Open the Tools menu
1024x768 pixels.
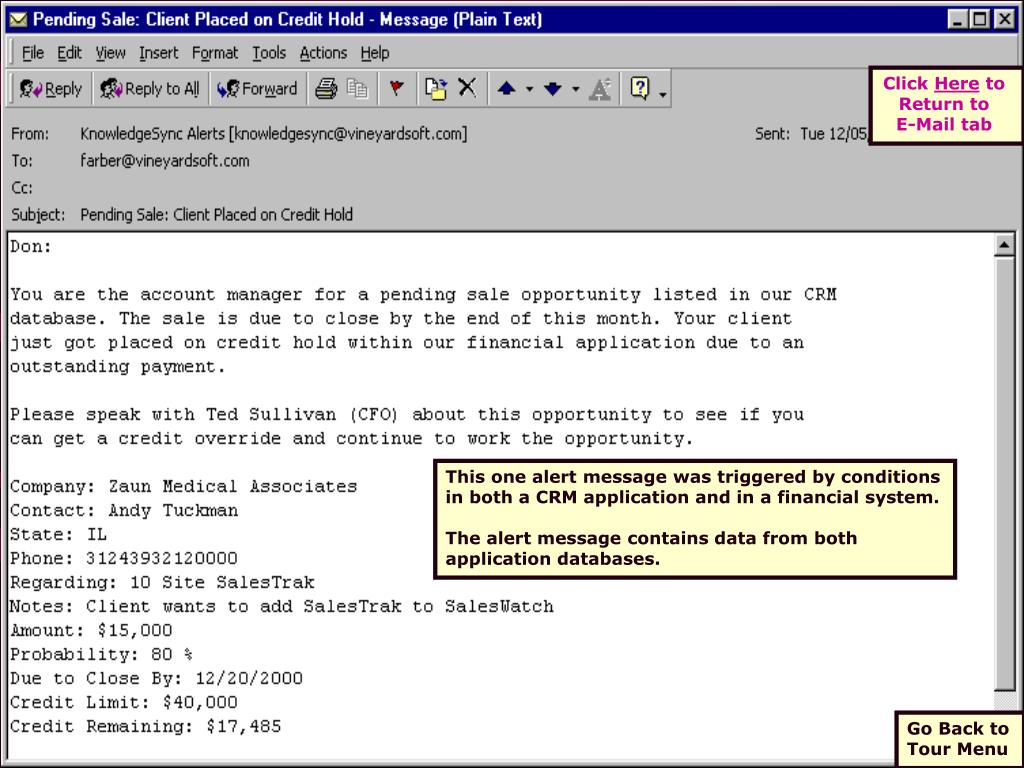tap(269, 53)
